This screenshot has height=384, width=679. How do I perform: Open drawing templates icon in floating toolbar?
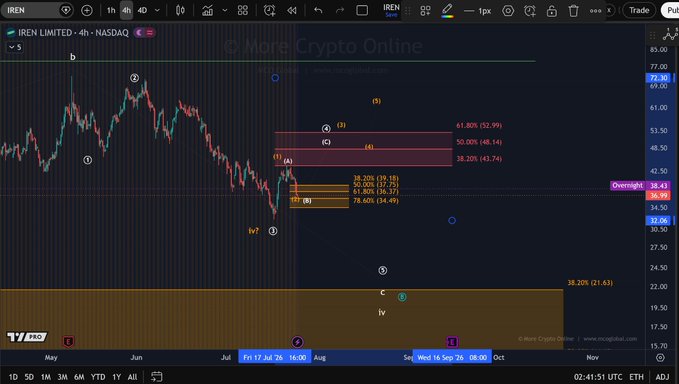pyautogui.click(x=426, y=11)
